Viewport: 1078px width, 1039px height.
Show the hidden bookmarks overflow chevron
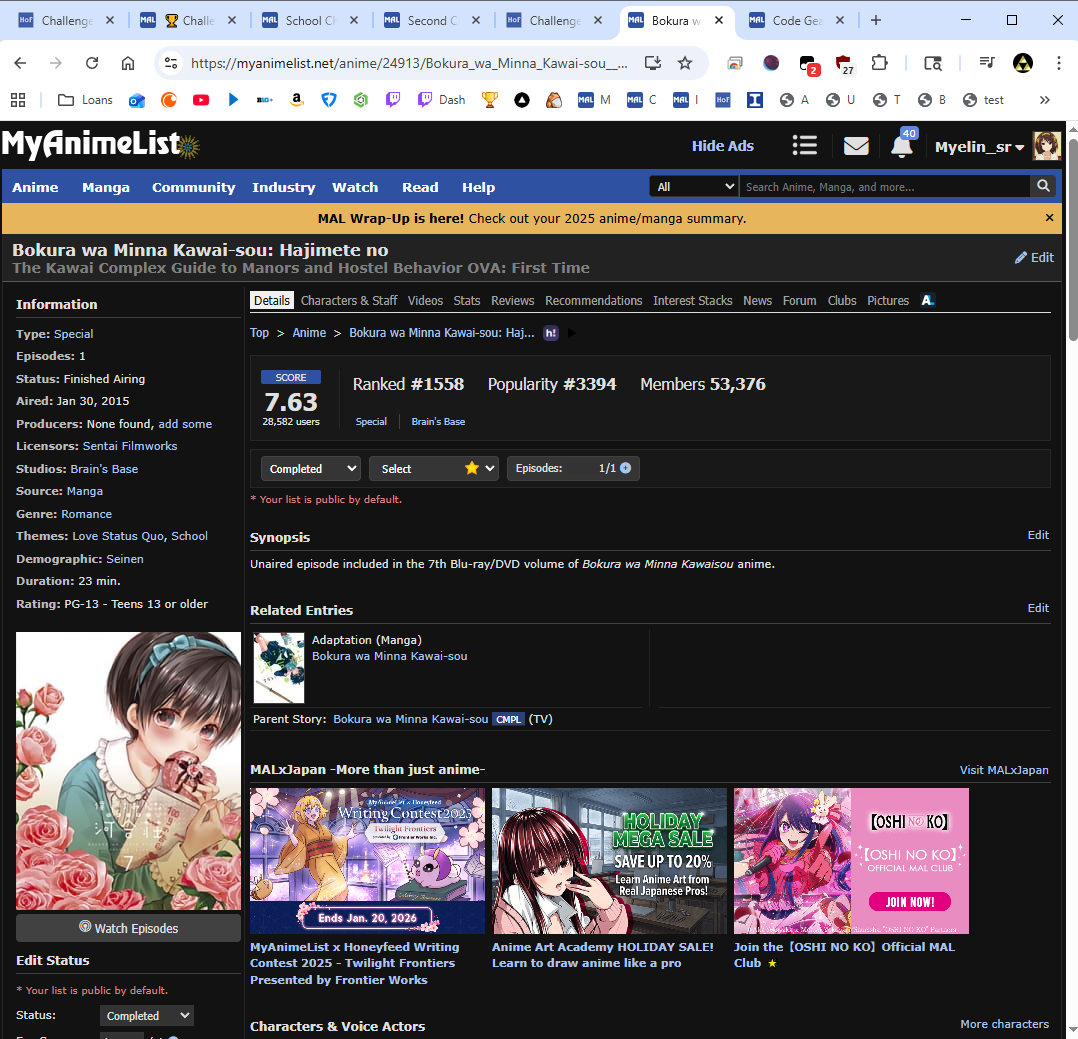tap(1045, 100)
